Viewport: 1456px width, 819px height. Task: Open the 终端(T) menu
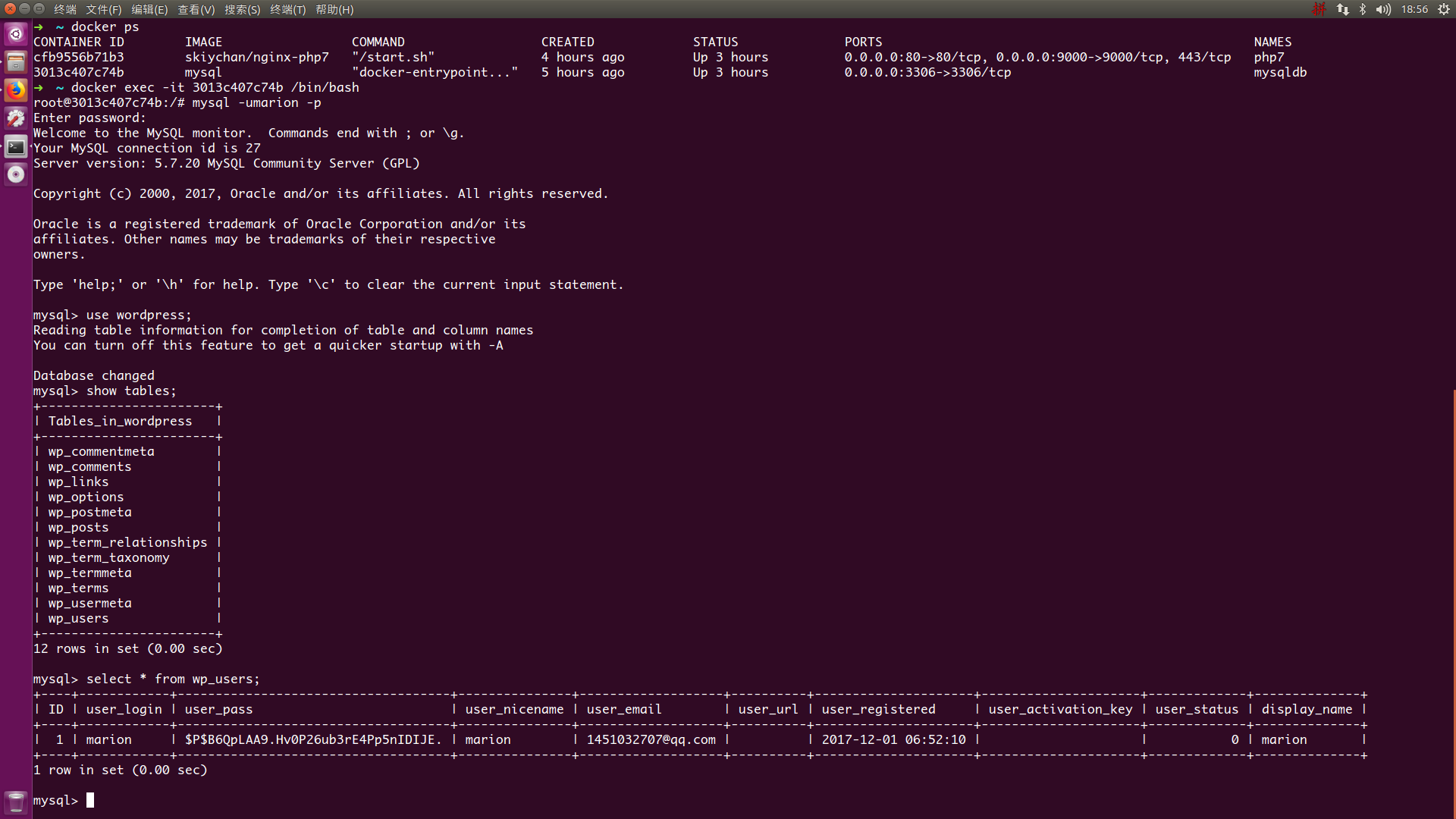coord(287,9)
